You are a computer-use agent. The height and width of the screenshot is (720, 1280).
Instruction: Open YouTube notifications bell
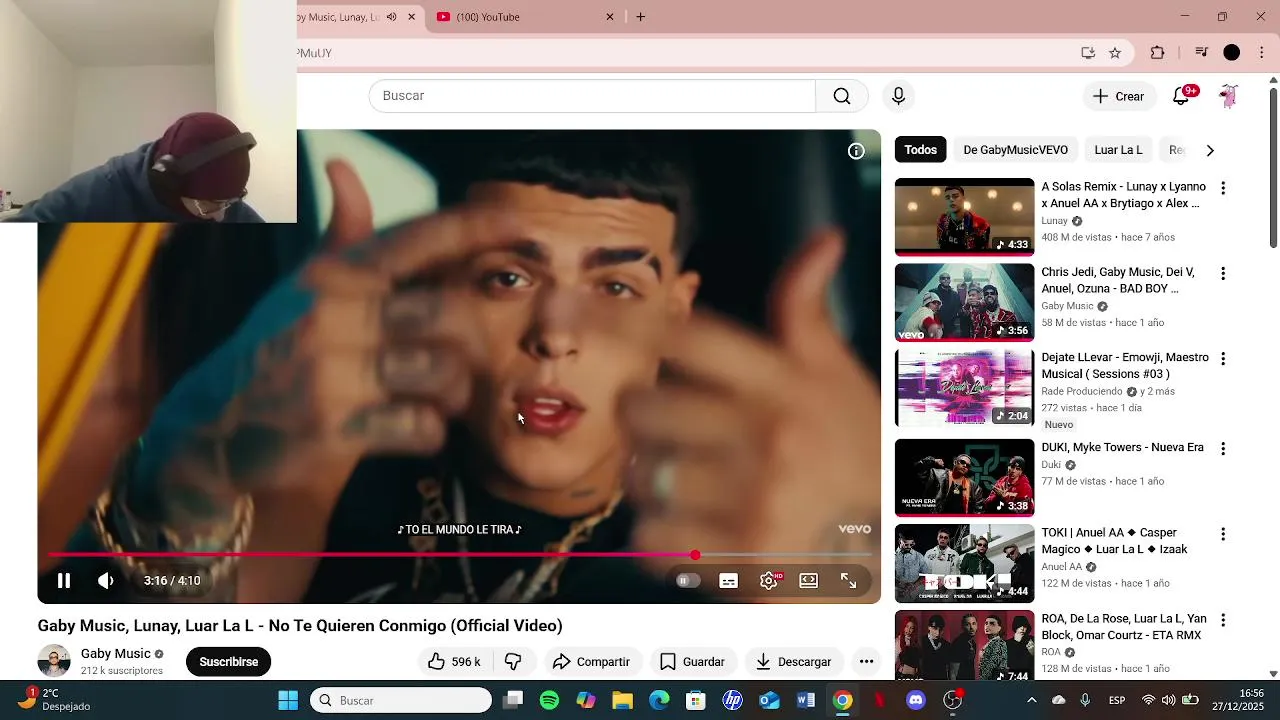point(1181,96)
